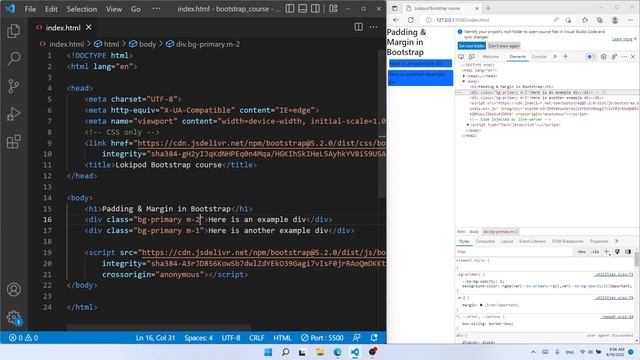Open the Selection menu
Screen dimensions: 640x360
click(82, 9)
